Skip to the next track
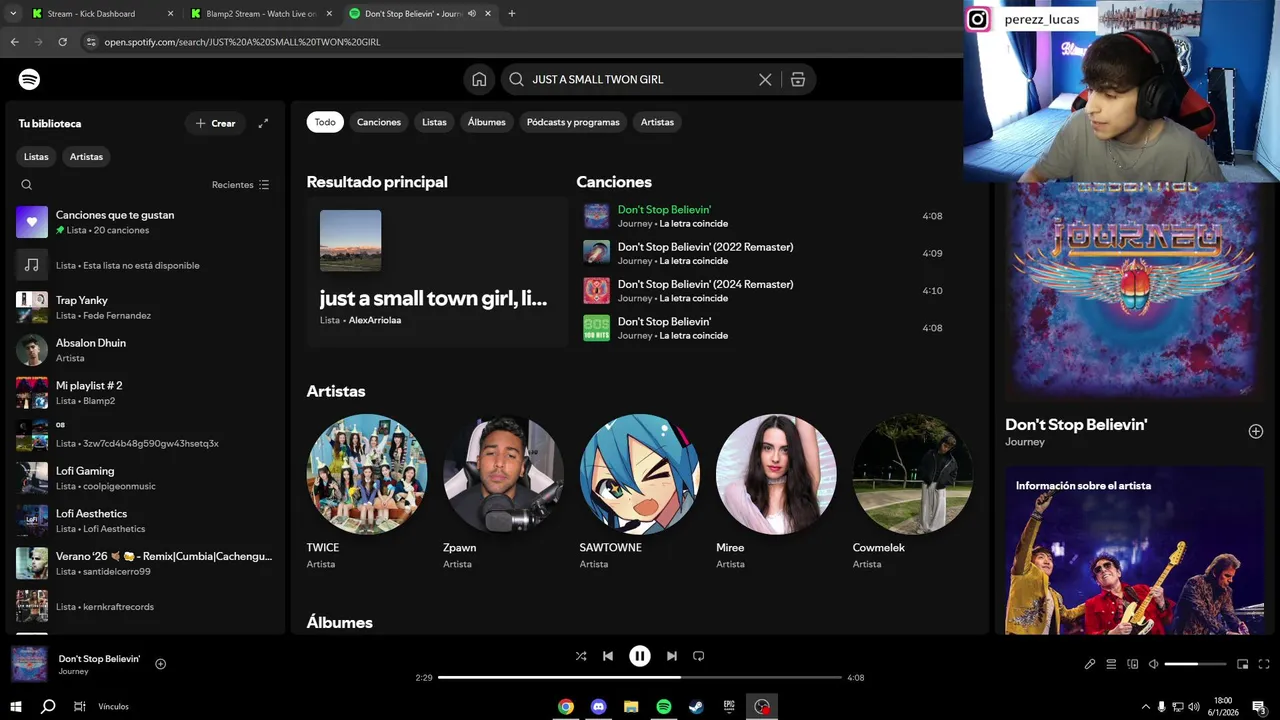Image resolution: width=1280 pixels, height=720 pixels. (x=672, y=656)
